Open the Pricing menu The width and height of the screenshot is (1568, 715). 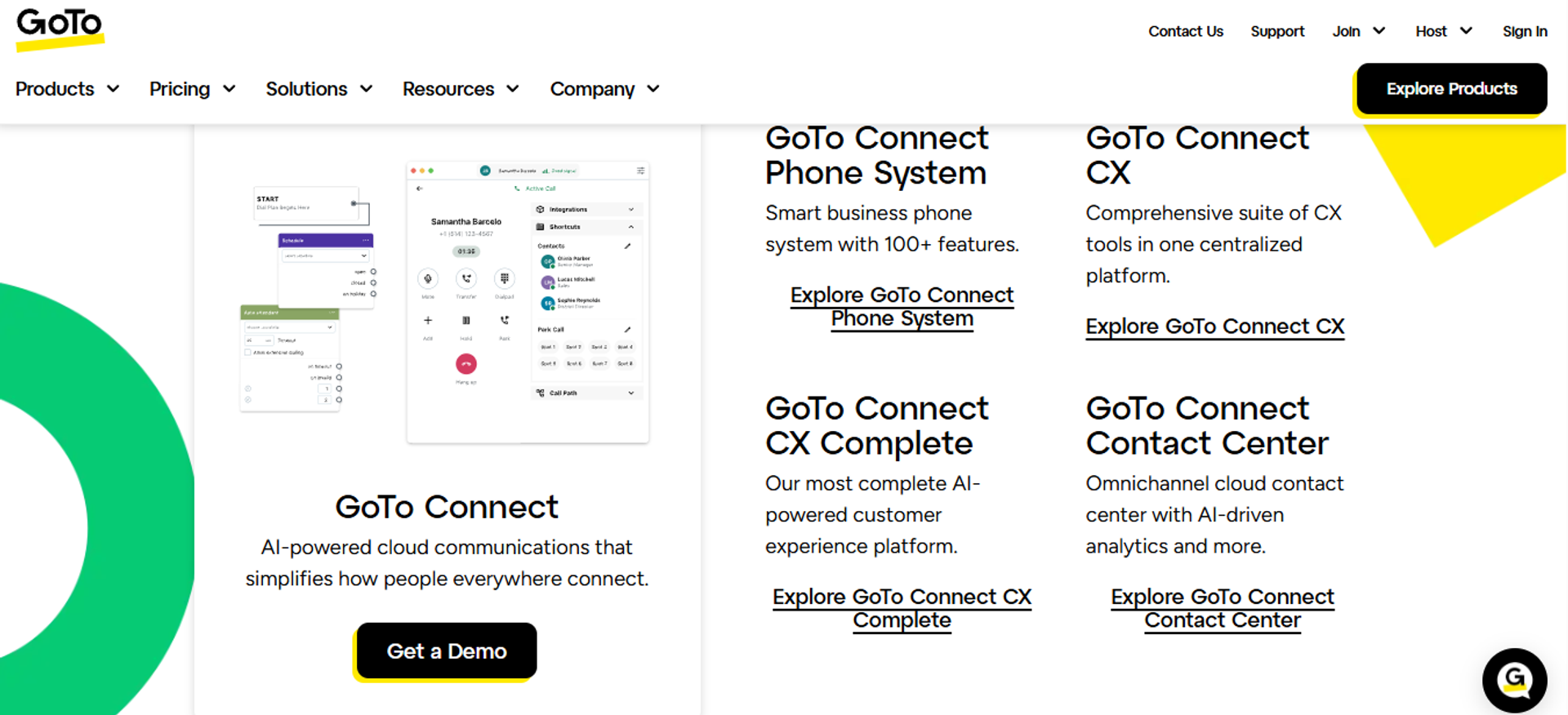click(180, 89)
